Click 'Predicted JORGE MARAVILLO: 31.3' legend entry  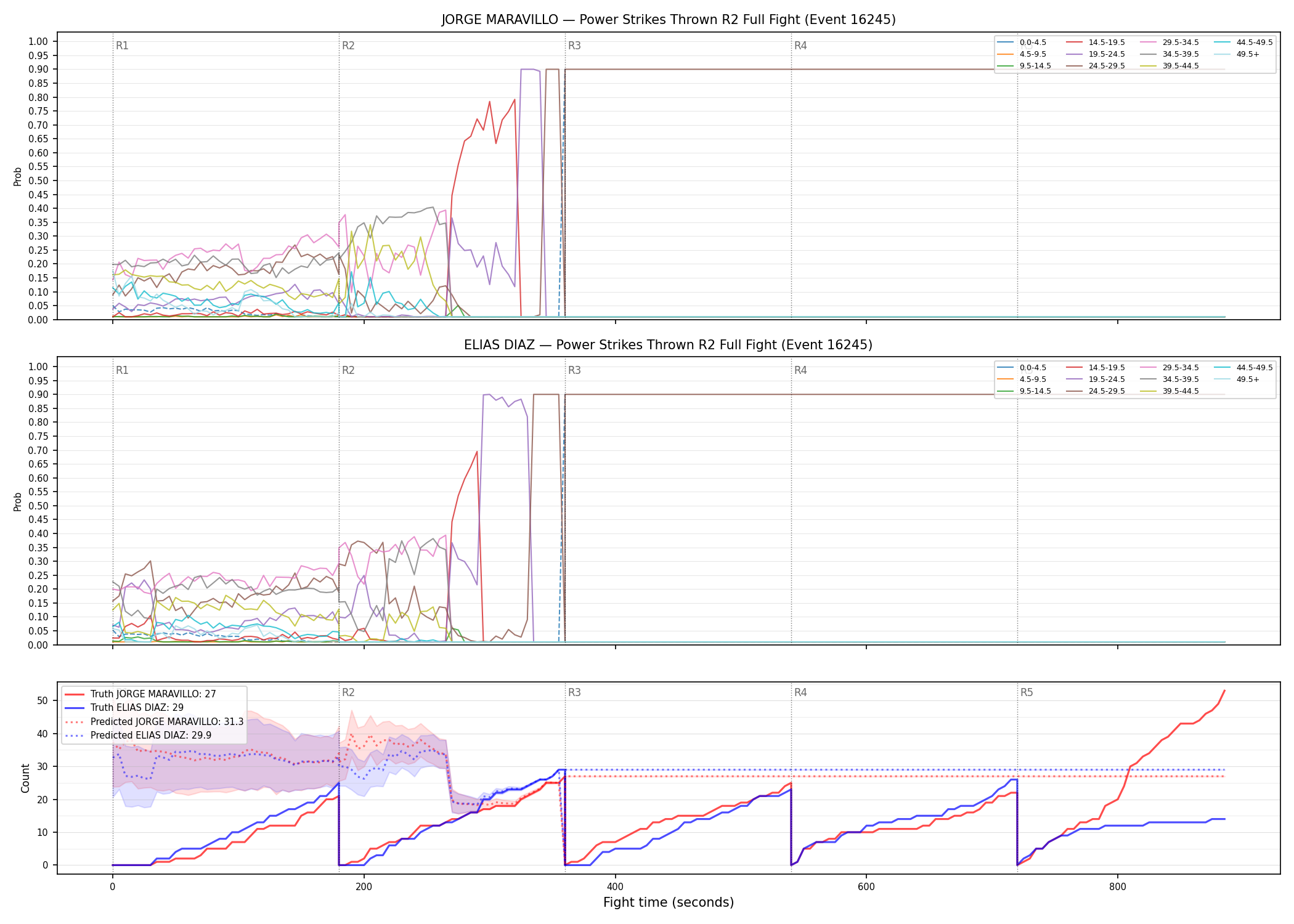(x=167, y=721)
